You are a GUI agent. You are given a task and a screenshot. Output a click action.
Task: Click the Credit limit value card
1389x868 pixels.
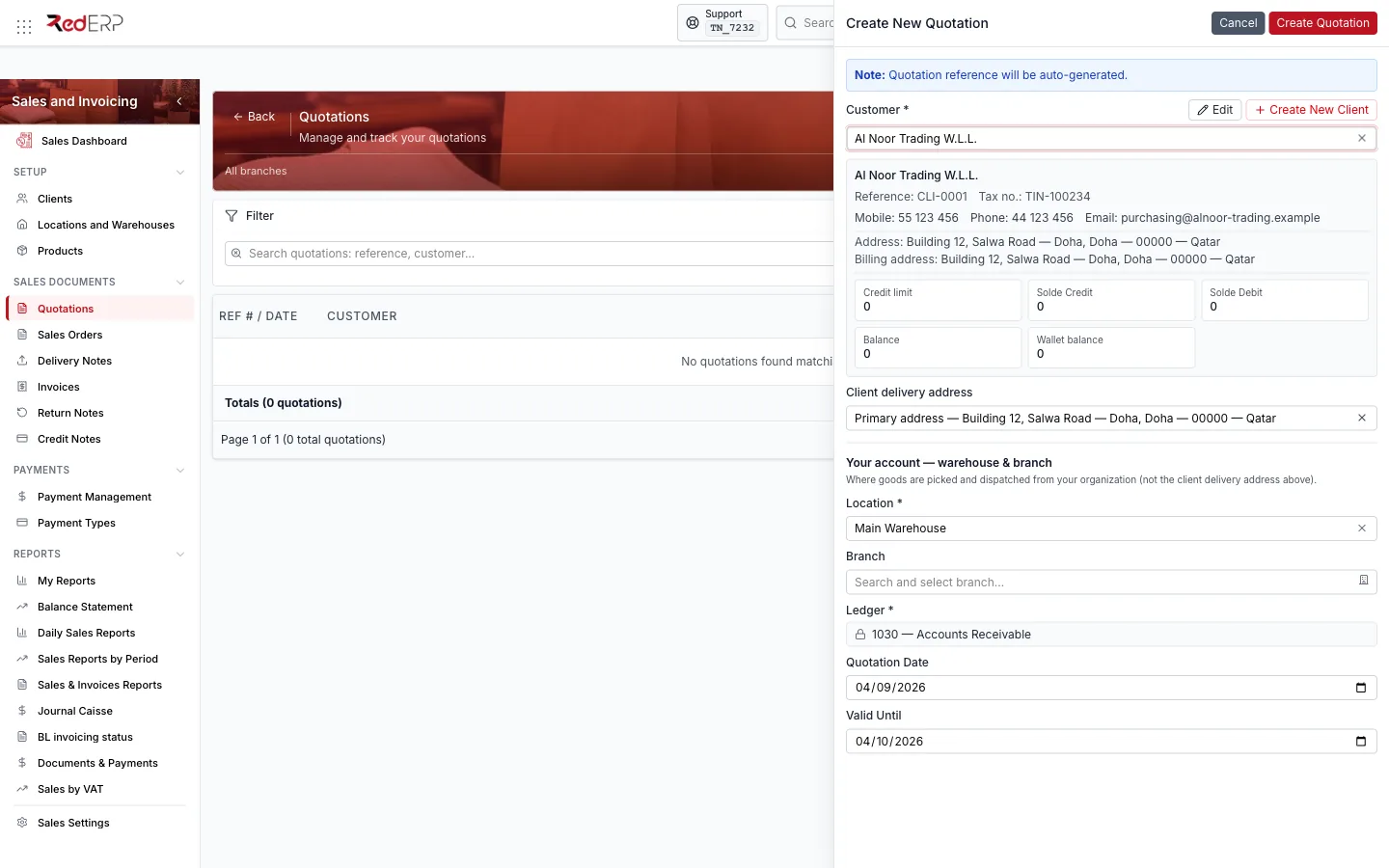pos(938,300)
